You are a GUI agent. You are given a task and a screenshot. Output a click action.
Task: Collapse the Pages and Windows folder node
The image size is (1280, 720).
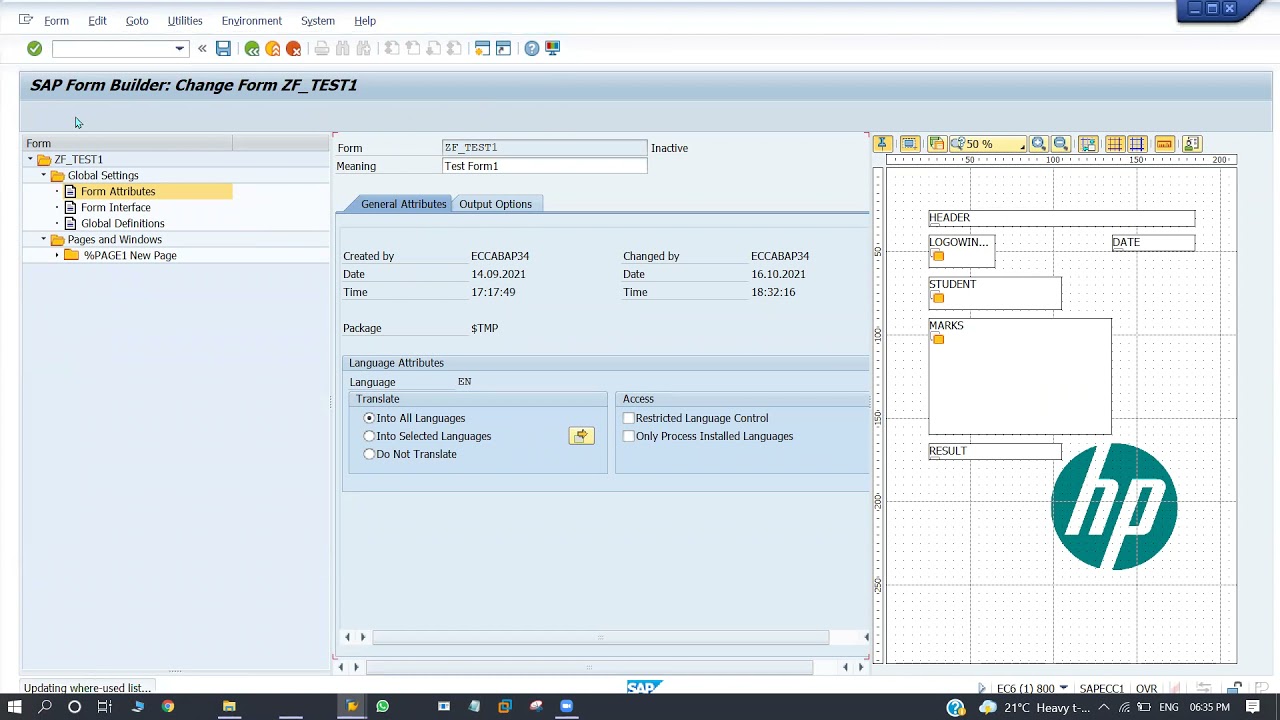point(44,239)
